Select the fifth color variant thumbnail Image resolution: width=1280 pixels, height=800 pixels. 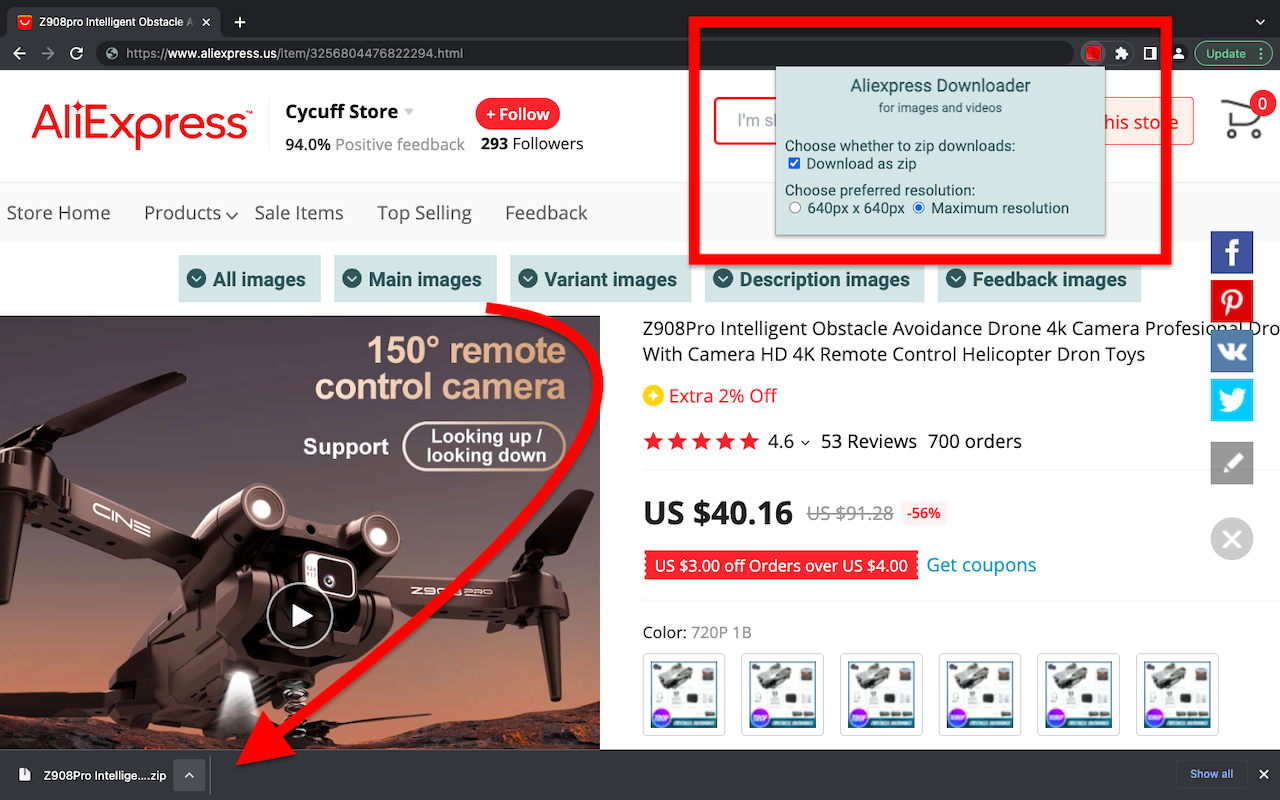[1079, 694]
